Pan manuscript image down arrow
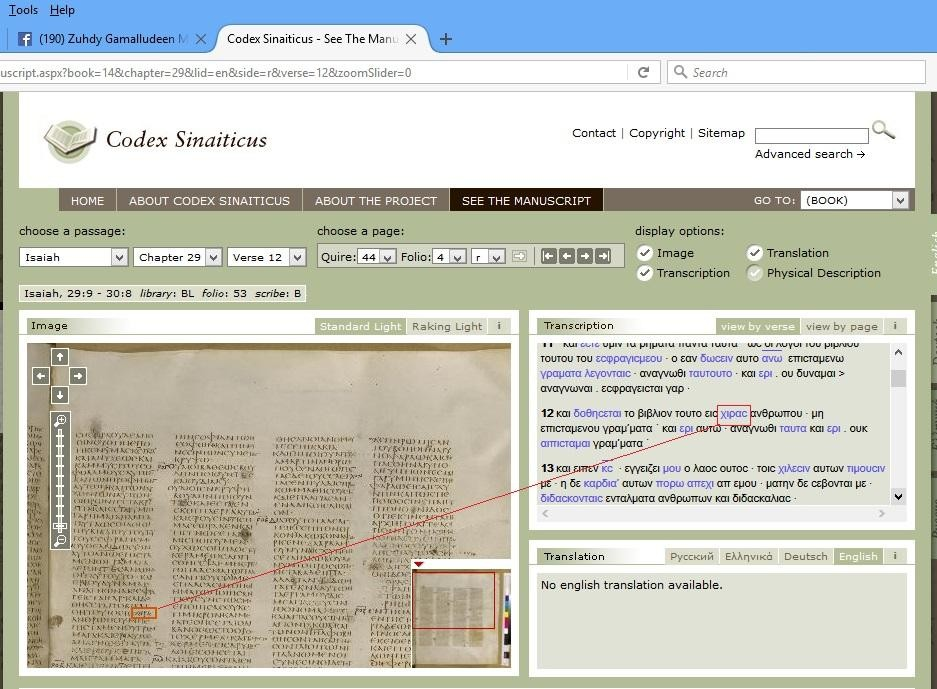937x689 pixels. point(60,395)
